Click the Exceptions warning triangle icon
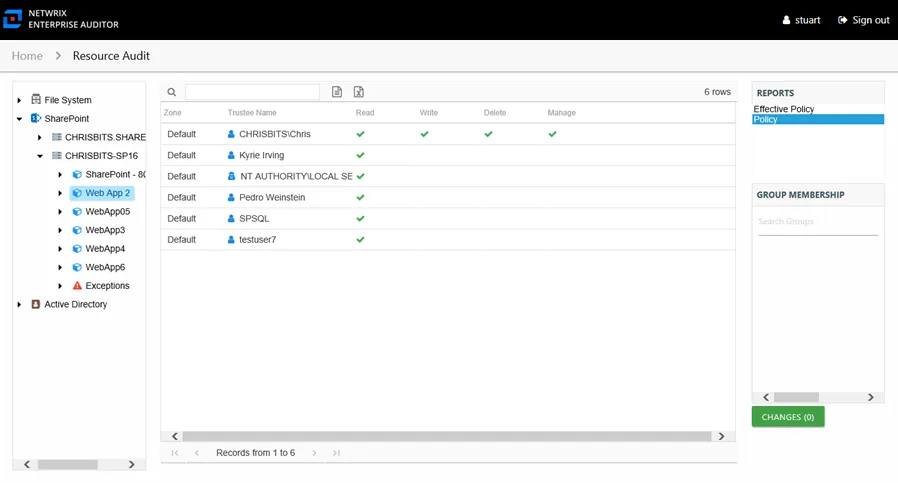Screen dimensions: 898x483 click(x=77, y=285)
